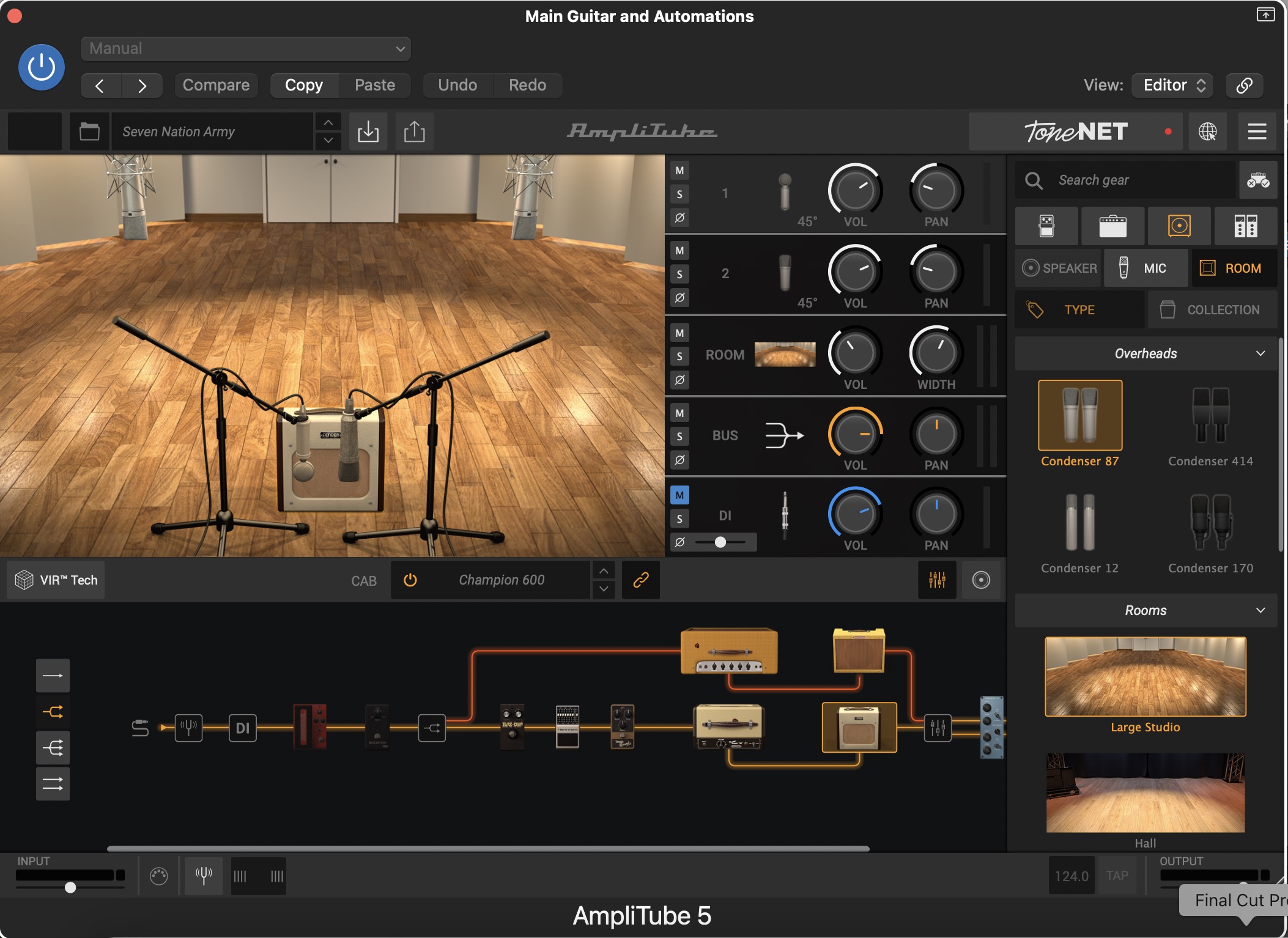Click the ROOM WIDTH knob

click(x=936, y=353)
